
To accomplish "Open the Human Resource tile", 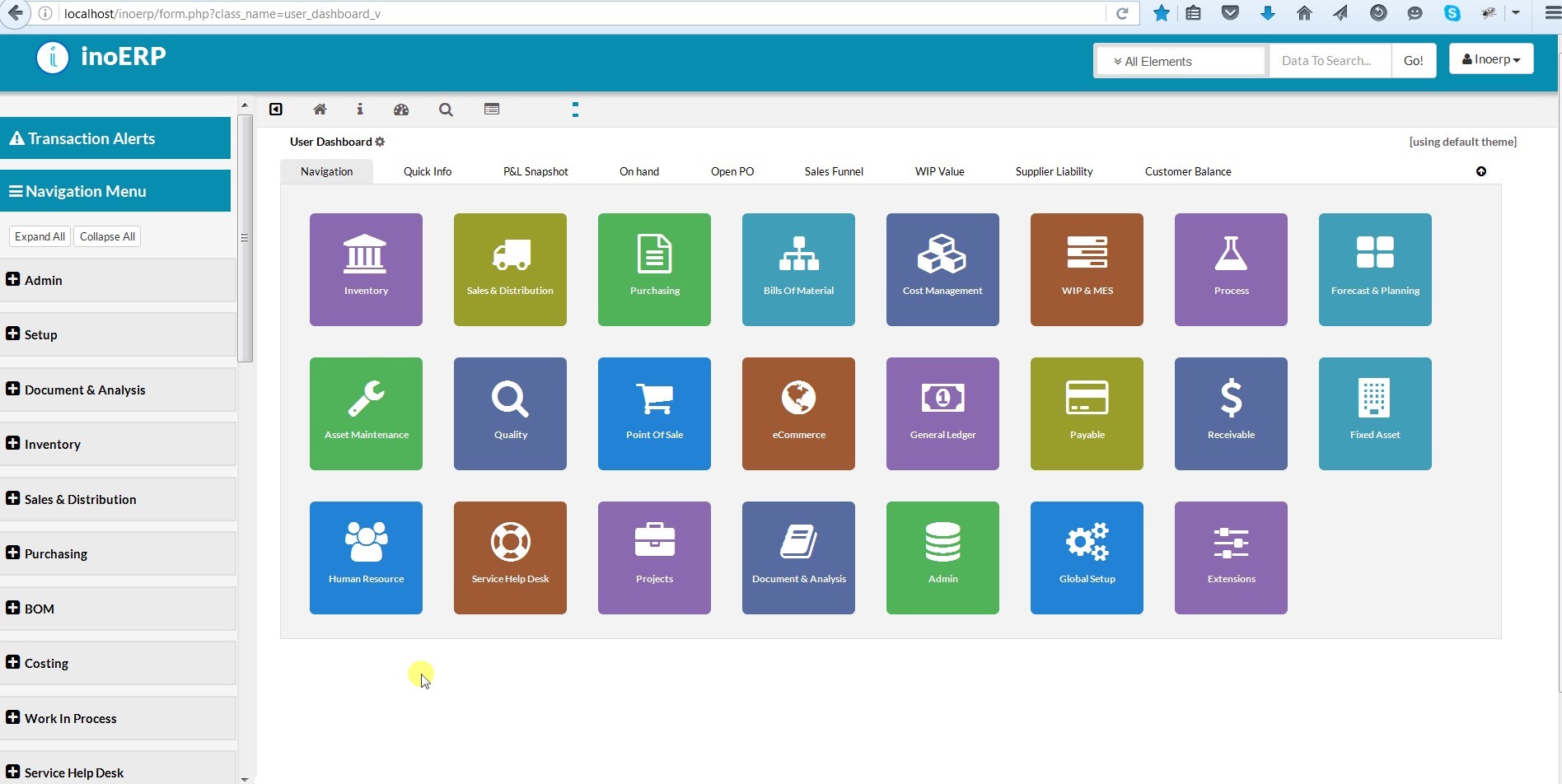I will 366,558.
